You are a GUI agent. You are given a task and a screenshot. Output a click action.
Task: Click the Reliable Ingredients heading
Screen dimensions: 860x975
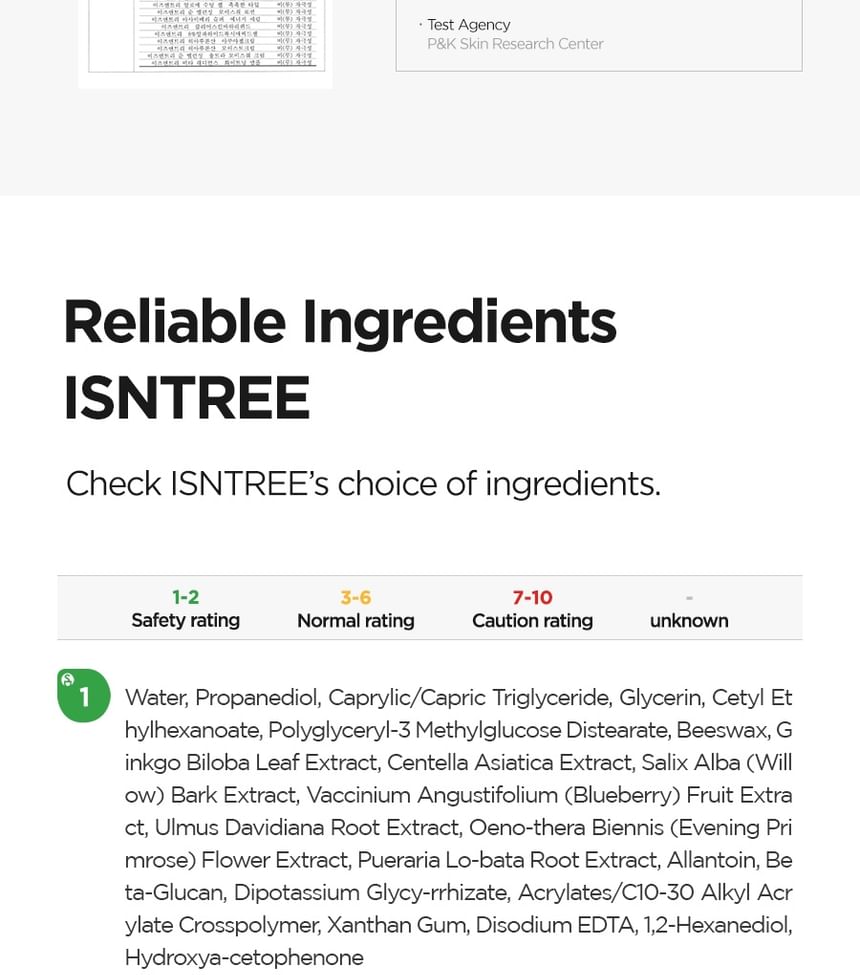[x=339, y=322]
